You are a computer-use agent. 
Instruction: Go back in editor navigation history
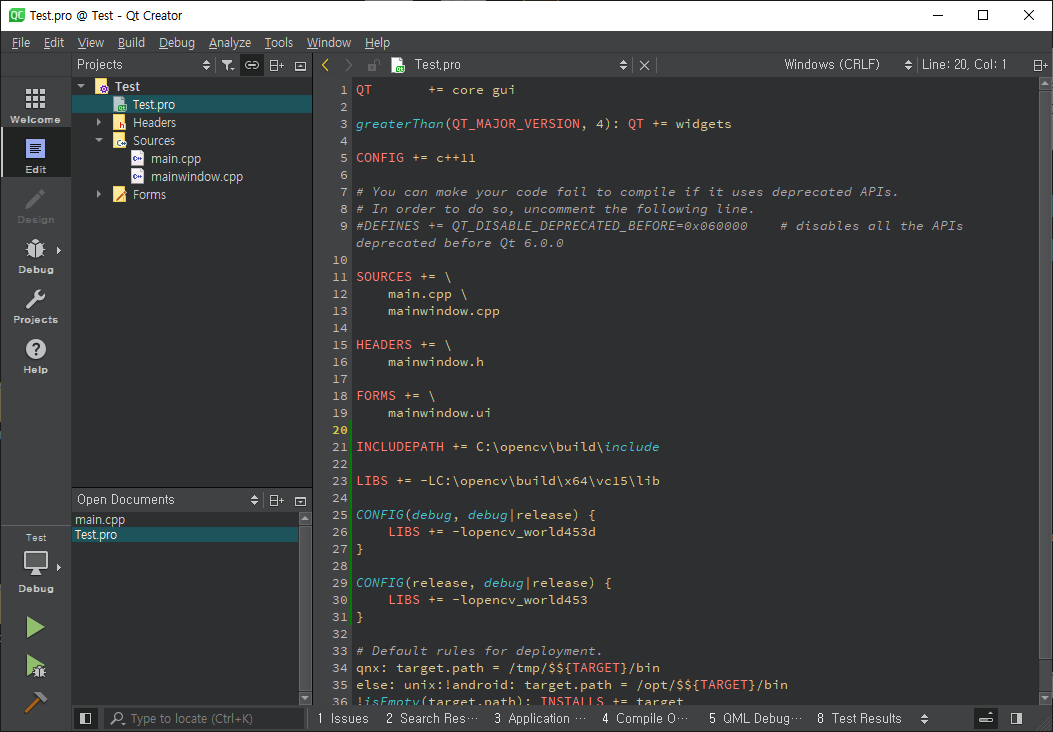tap(326, 65)
